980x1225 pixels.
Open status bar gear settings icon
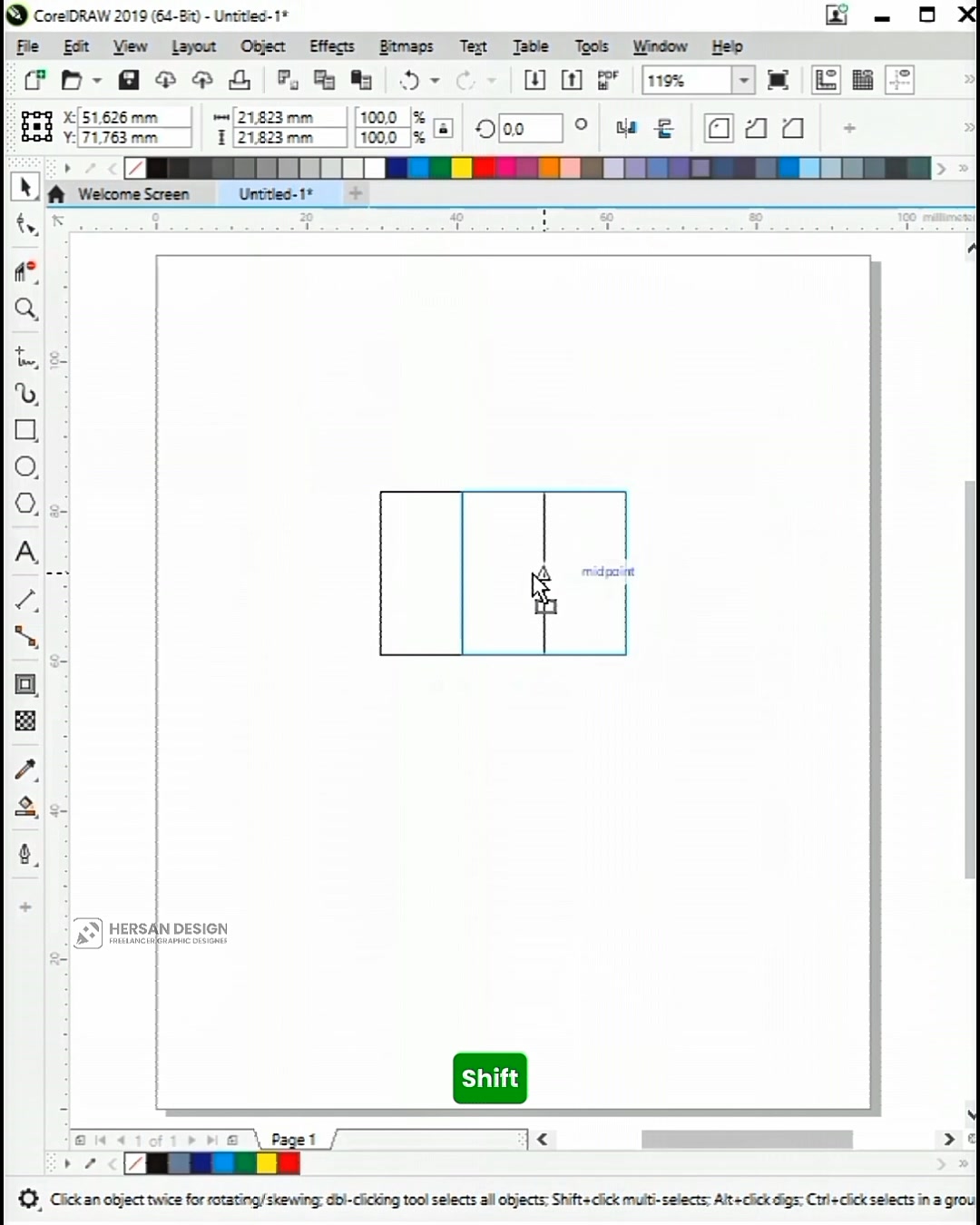pyautogui.click(x=28, y=1200)
